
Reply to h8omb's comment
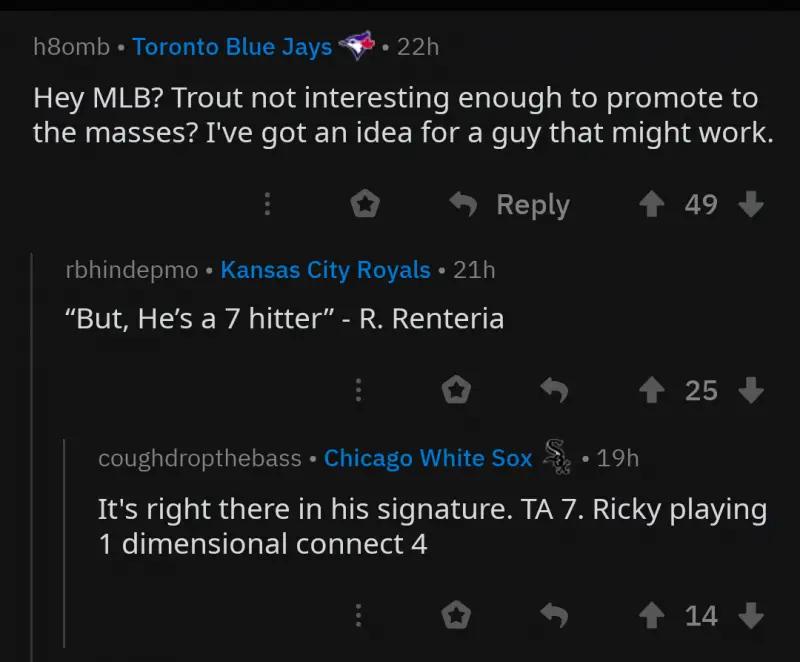(x=510, y=205)
